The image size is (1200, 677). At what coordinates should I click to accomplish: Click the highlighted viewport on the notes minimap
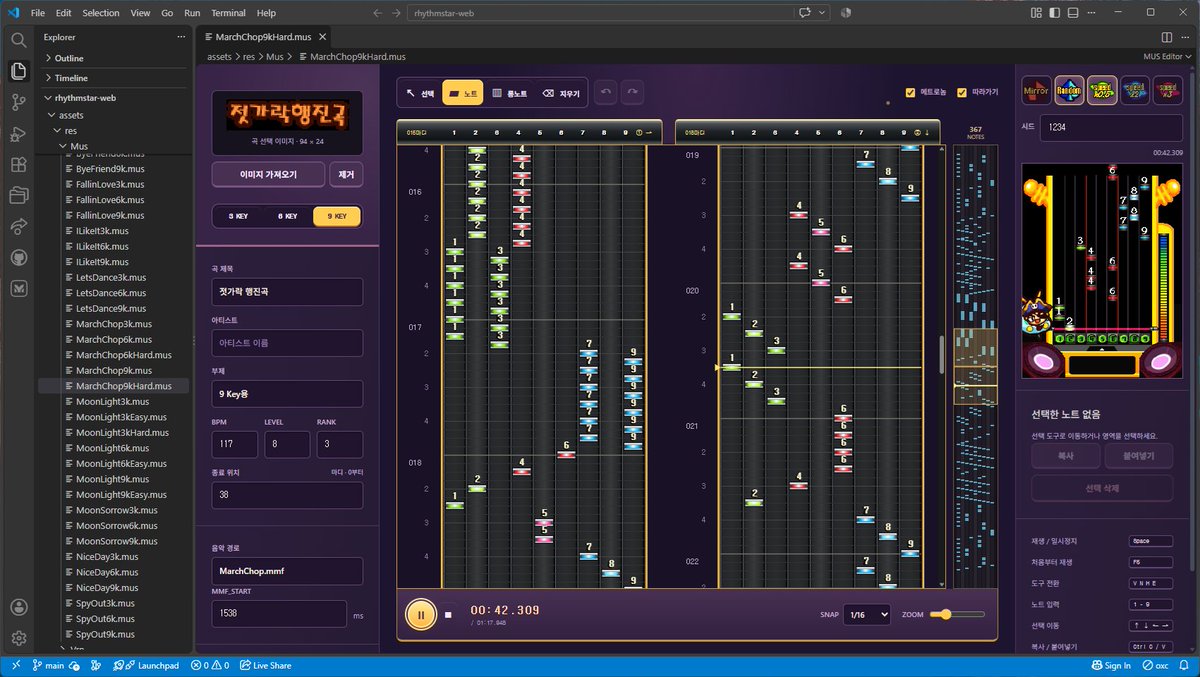[x=975, y=365]
